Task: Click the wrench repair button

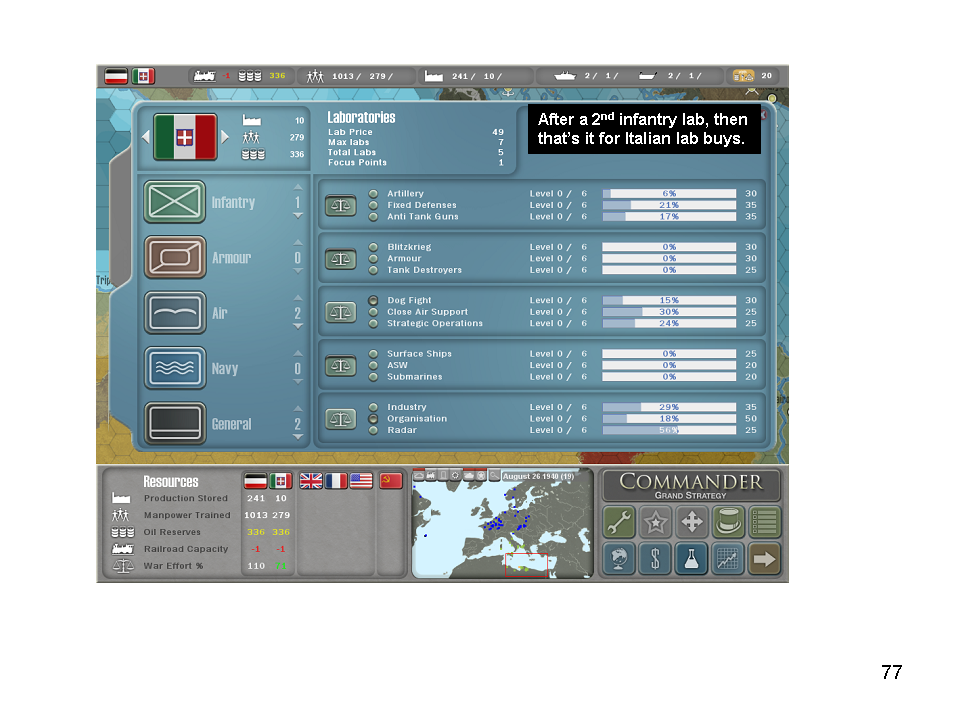Action: pyautogui.click(x=618, y=521)
